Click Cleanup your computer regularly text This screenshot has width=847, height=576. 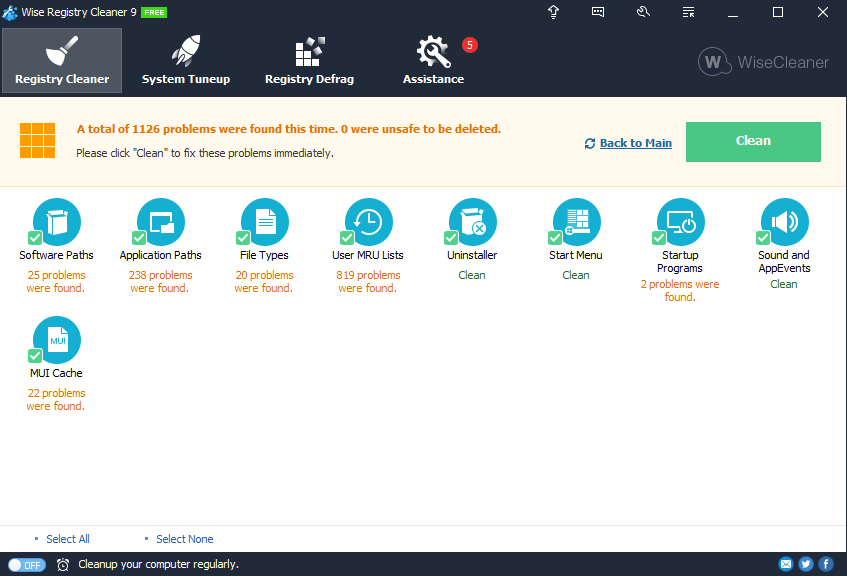(x=158, y=564)
